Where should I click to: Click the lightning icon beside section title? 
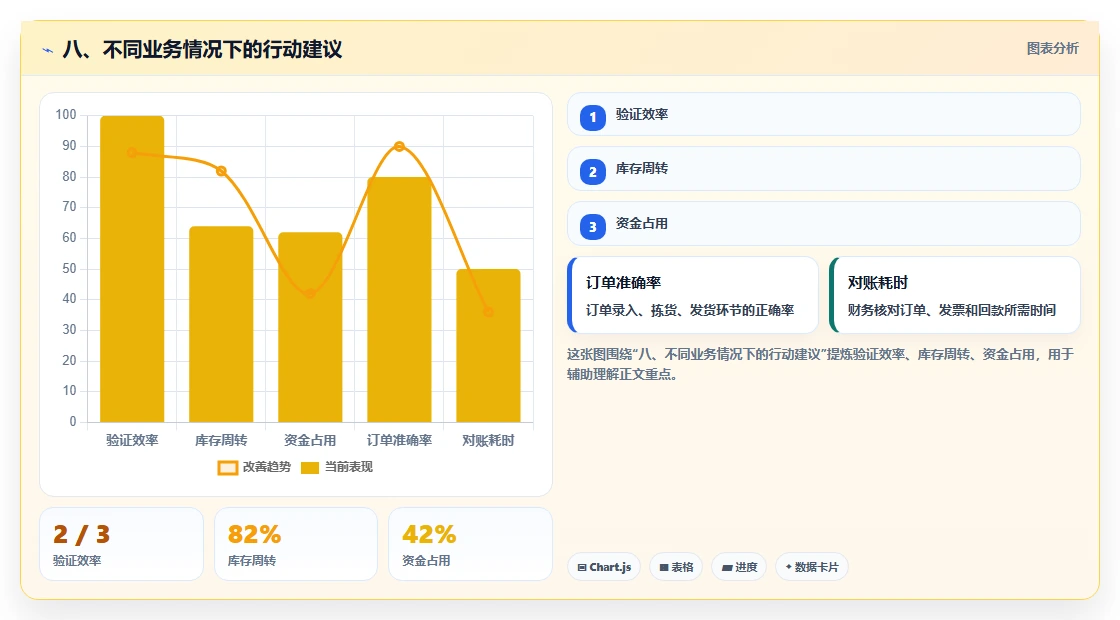(48, 50)
